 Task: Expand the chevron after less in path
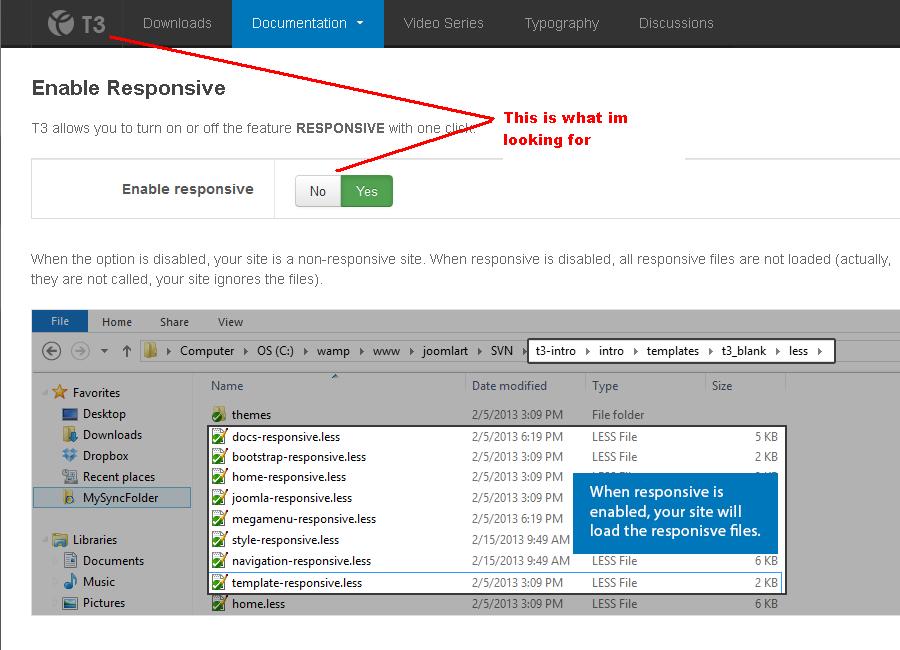[820, 351]
